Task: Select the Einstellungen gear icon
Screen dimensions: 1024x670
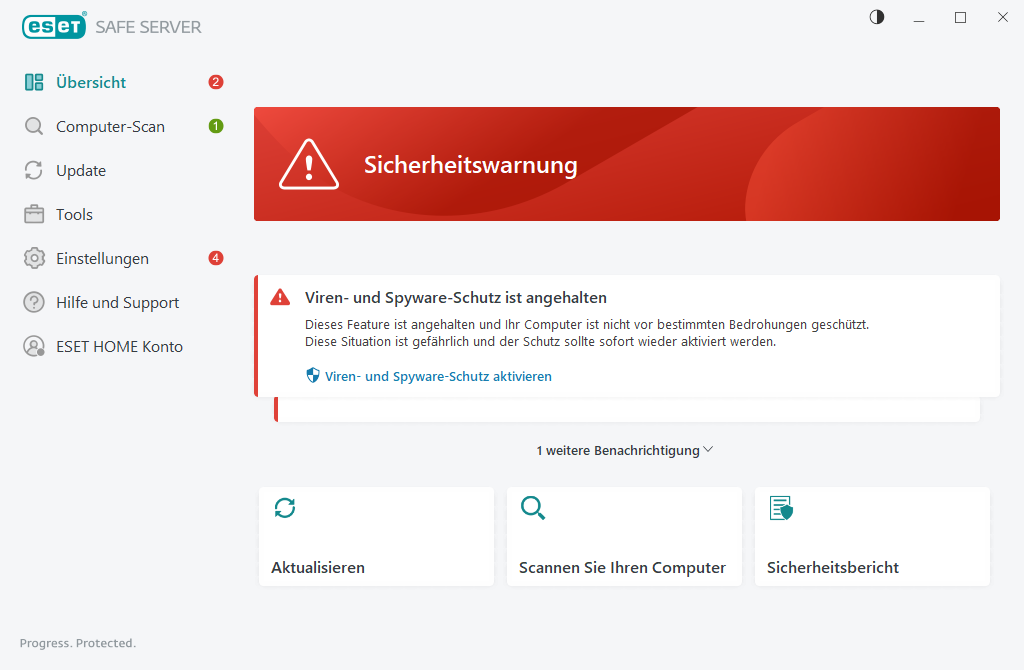Action: [x=34, y=258]
